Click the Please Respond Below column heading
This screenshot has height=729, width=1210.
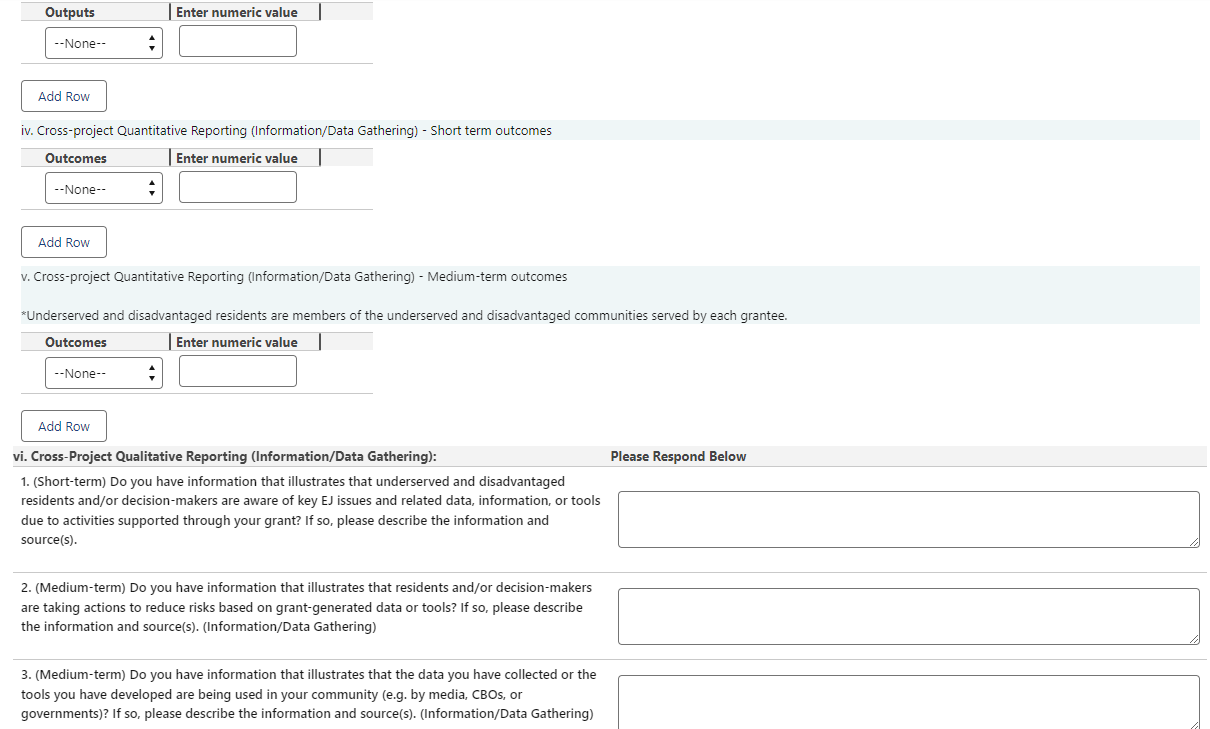tap(678, 457)
